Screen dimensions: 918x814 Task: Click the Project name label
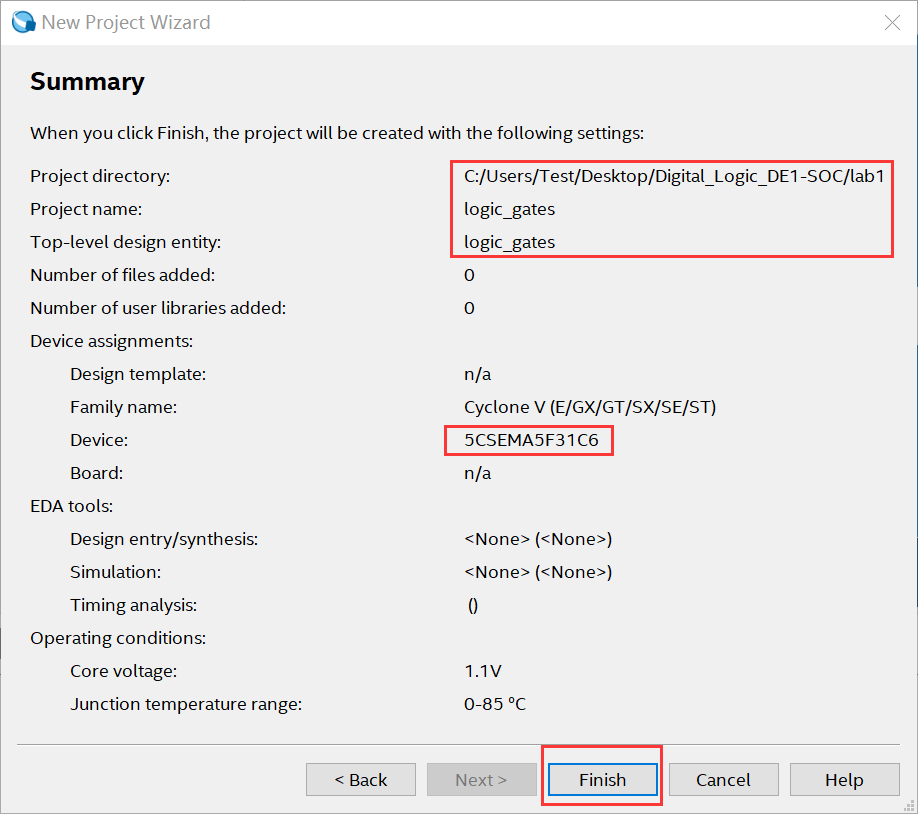tap(86, 210)
